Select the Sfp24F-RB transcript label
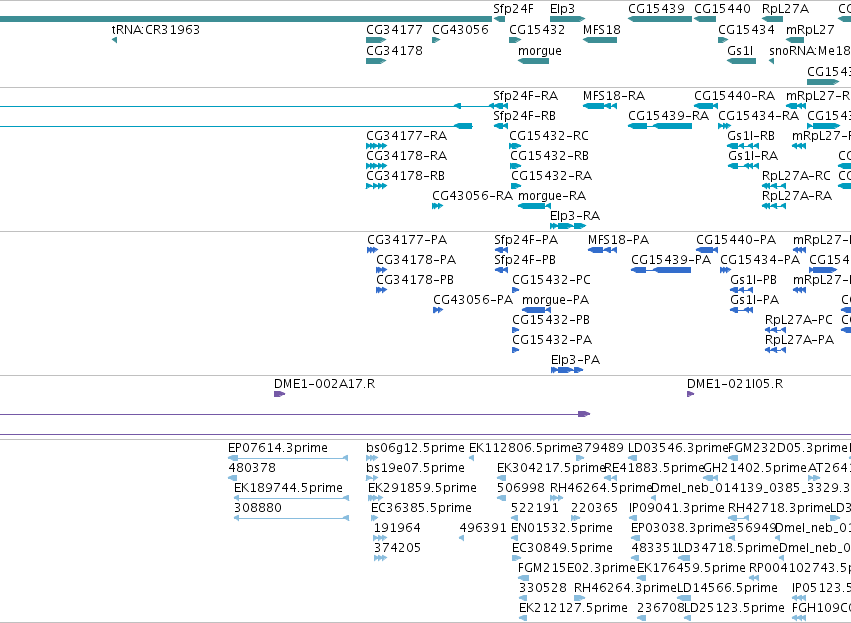 (524, 116)
